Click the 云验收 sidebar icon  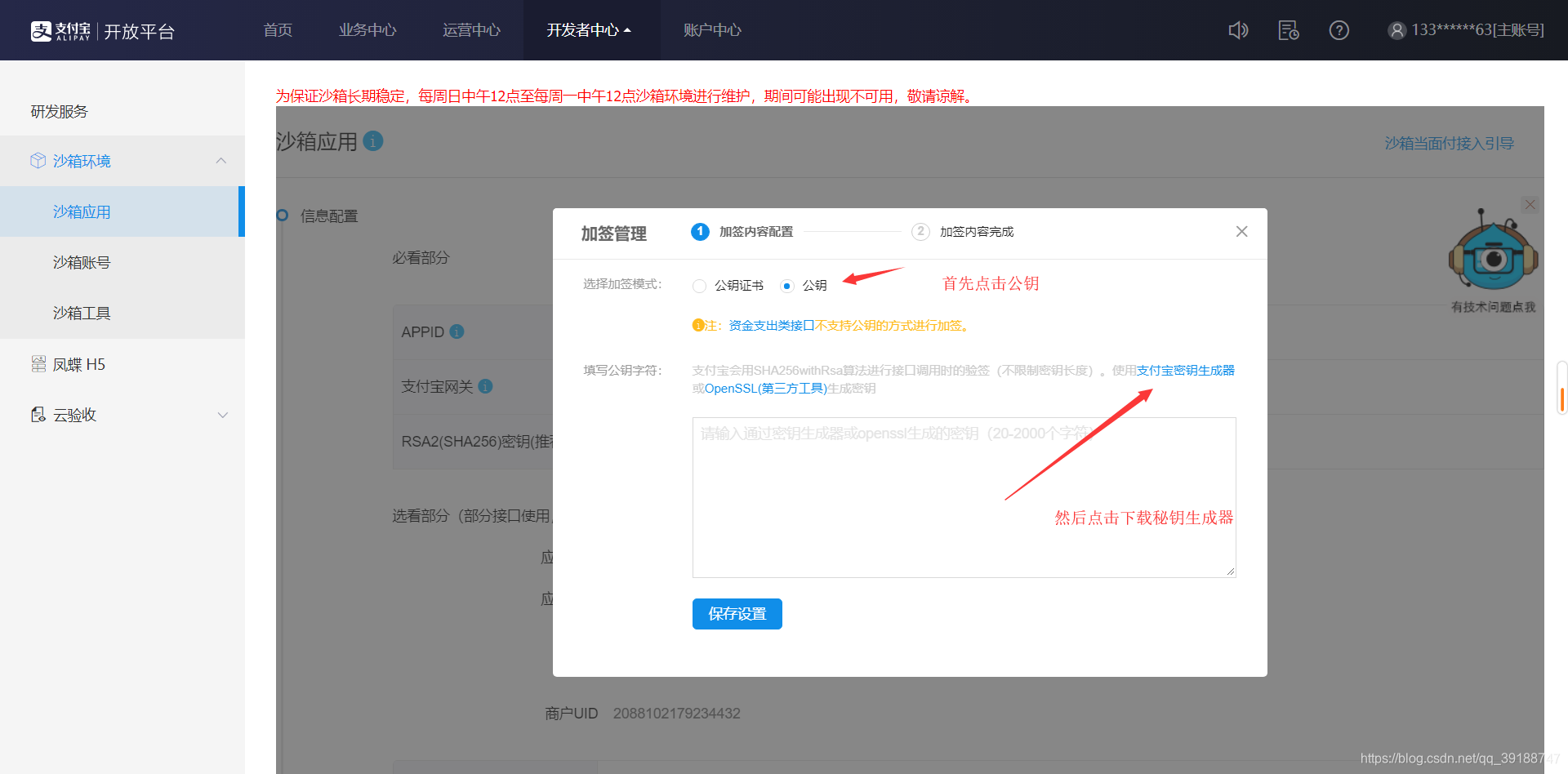tap(38, 415)
